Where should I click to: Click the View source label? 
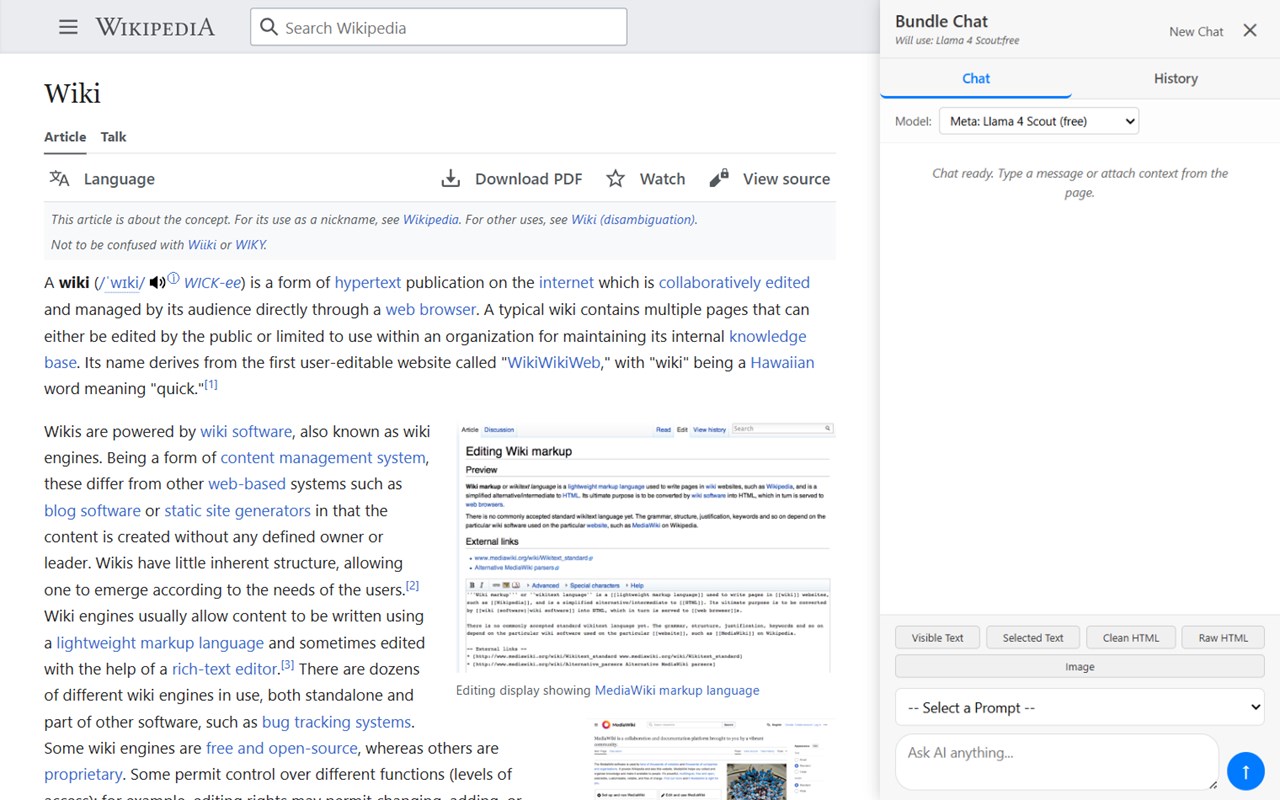[x=786, y=179]
